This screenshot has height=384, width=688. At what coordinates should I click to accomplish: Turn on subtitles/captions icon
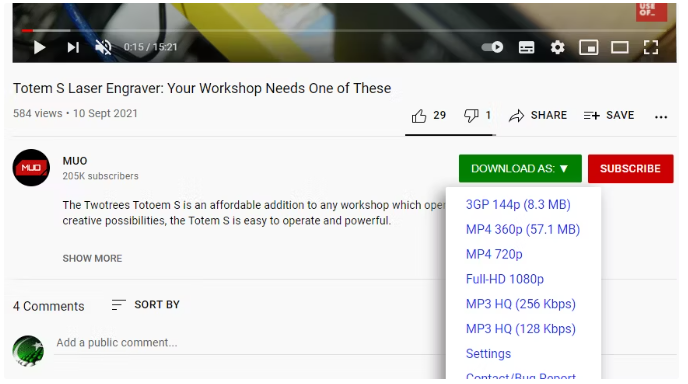[527, 47]
